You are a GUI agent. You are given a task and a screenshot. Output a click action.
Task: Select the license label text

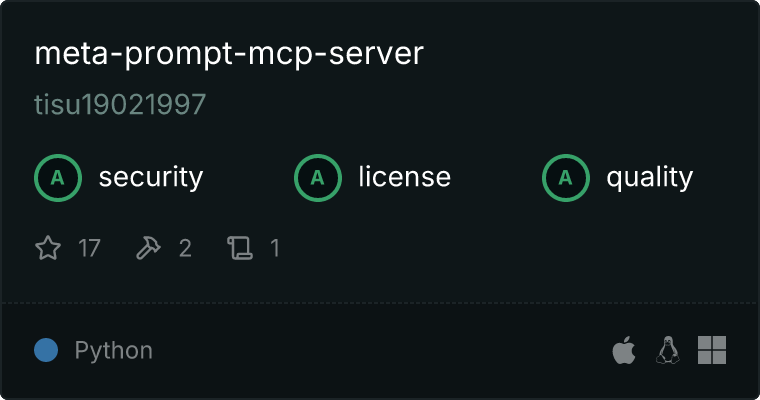[x=405, y=176]
